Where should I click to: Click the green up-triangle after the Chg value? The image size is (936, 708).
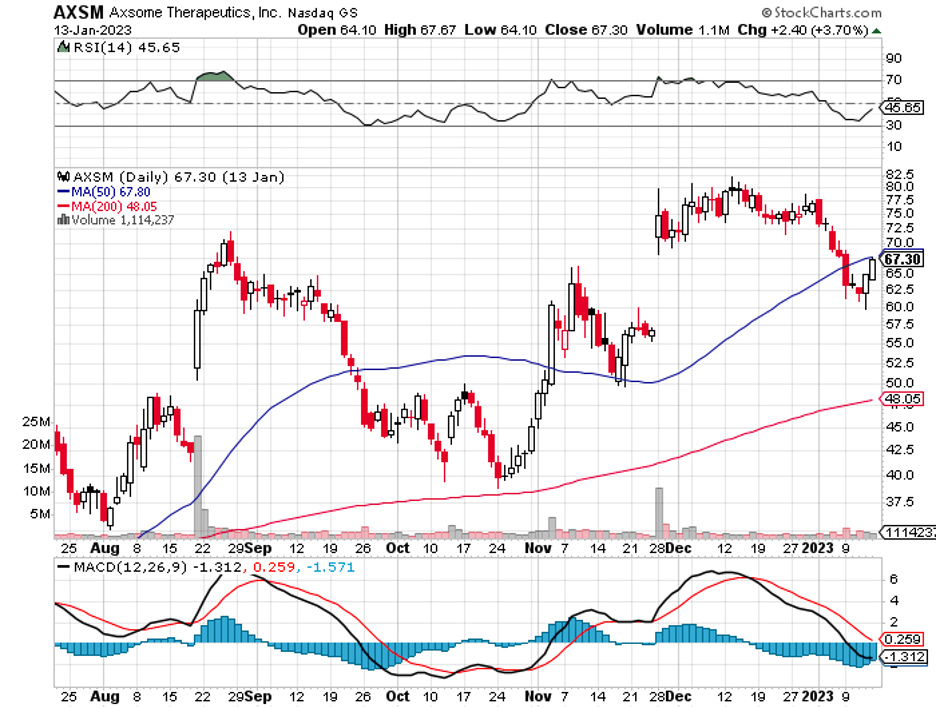[876, 31]
